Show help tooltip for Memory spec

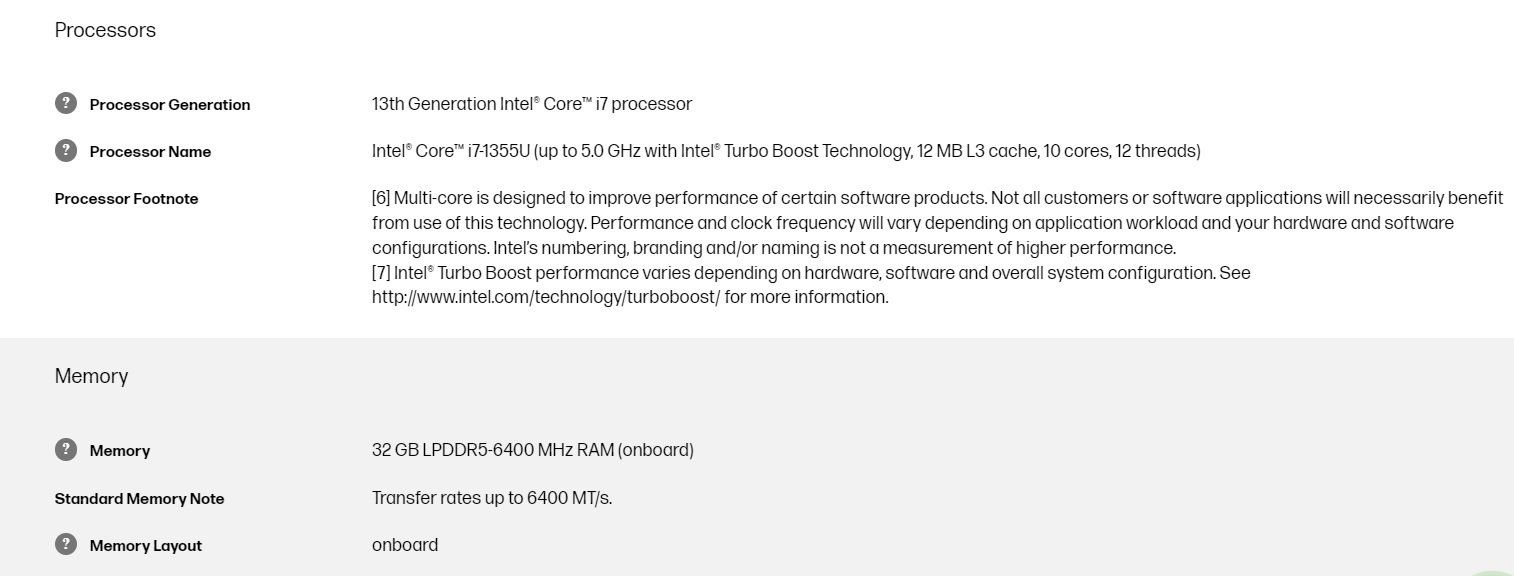click(x=65, y=449)
